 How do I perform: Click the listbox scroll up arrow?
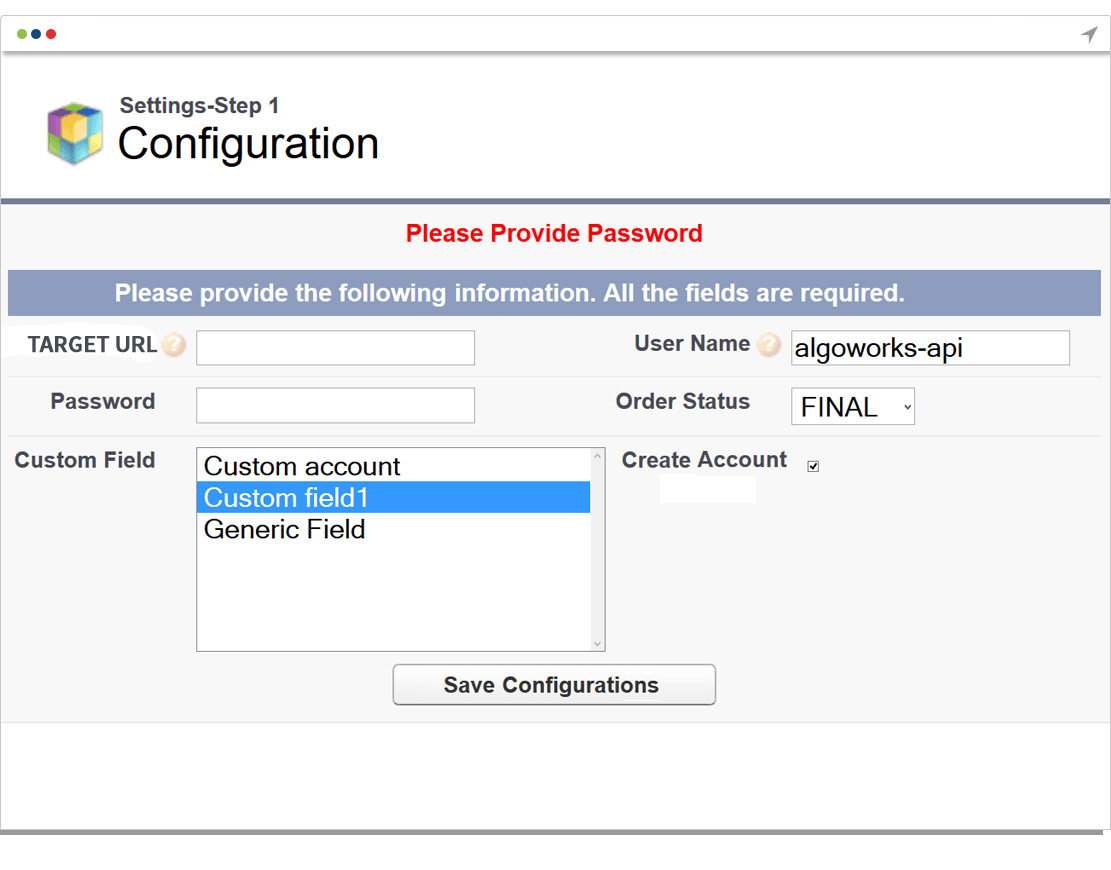click(597, 456)
